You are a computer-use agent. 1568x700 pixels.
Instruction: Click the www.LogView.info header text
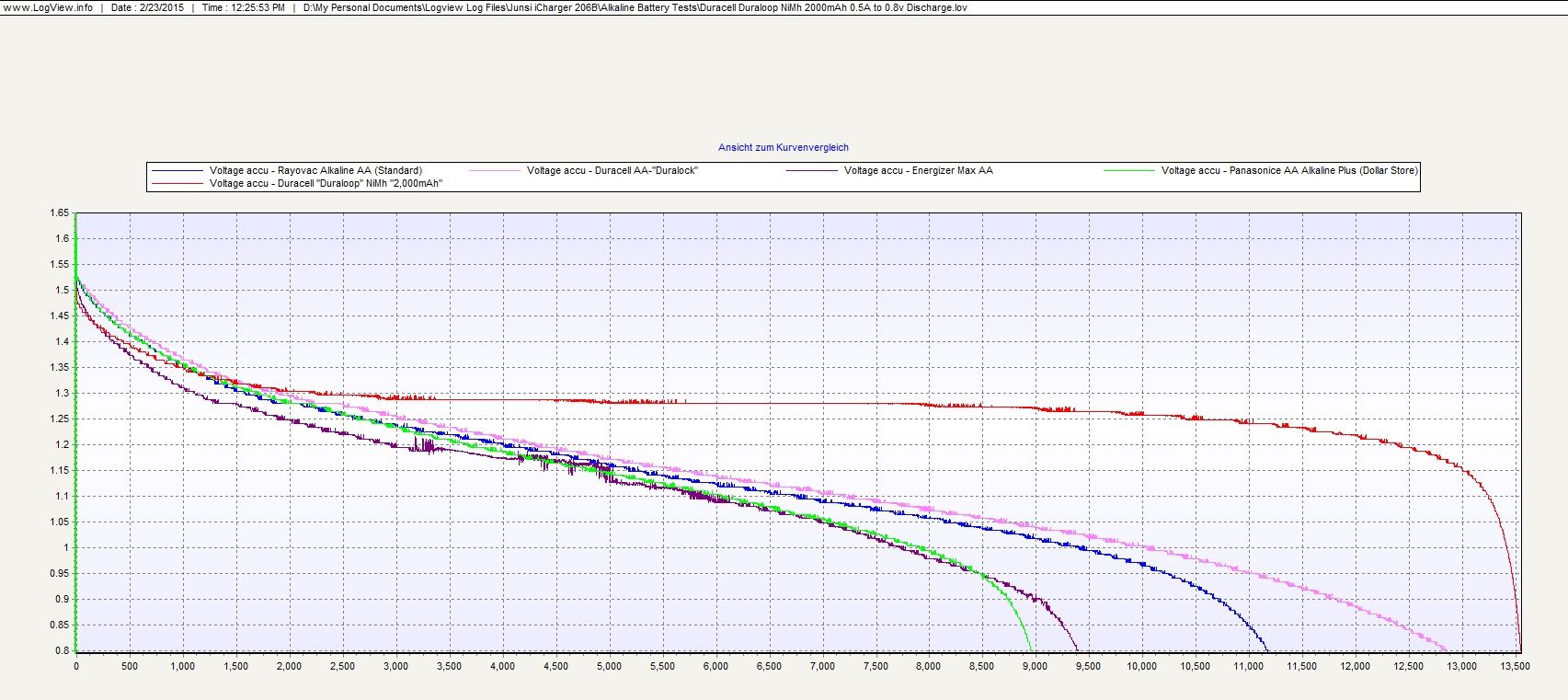click(48, 7)
